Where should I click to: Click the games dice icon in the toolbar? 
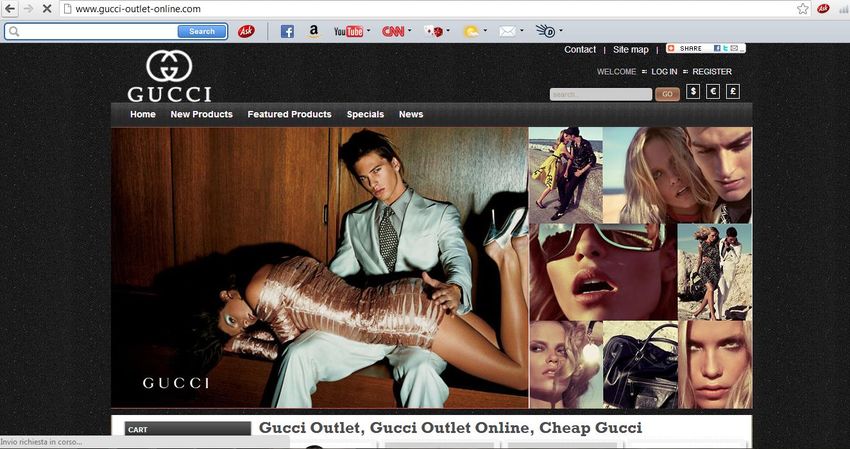(434, 31)
